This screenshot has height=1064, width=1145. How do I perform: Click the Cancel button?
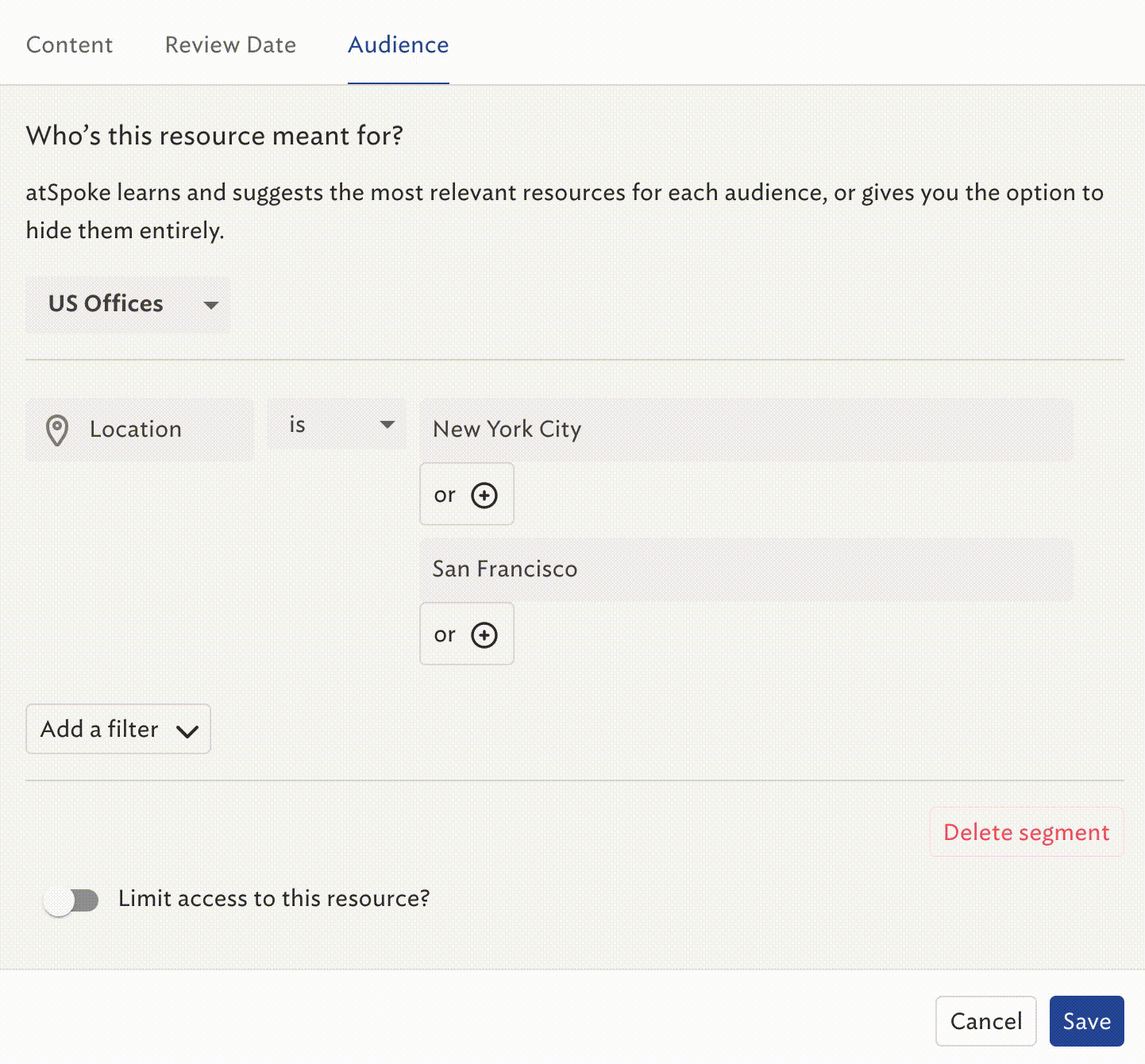986,1021
